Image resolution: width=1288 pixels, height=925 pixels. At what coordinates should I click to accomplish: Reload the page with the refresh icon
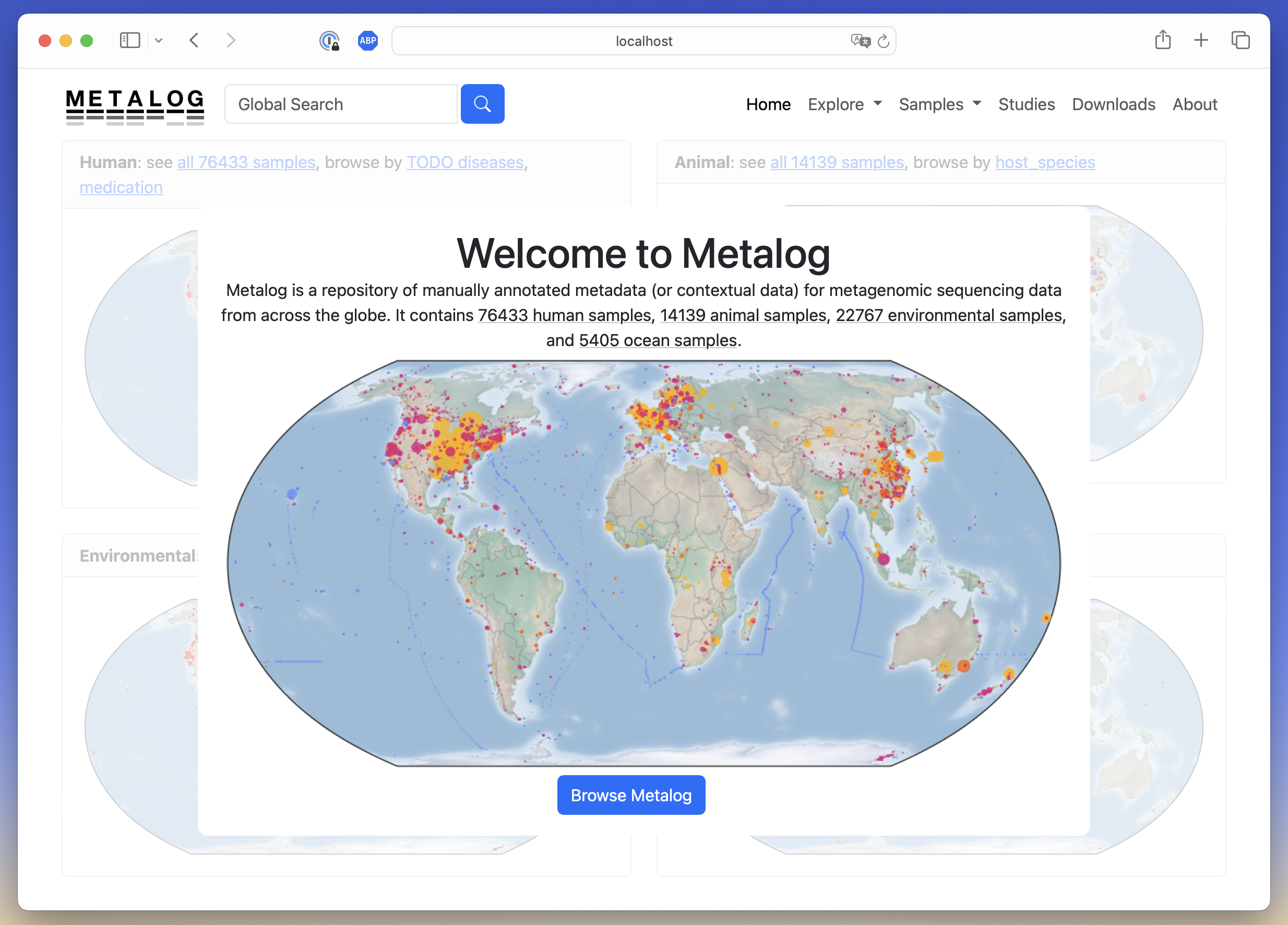click(883, 41)
